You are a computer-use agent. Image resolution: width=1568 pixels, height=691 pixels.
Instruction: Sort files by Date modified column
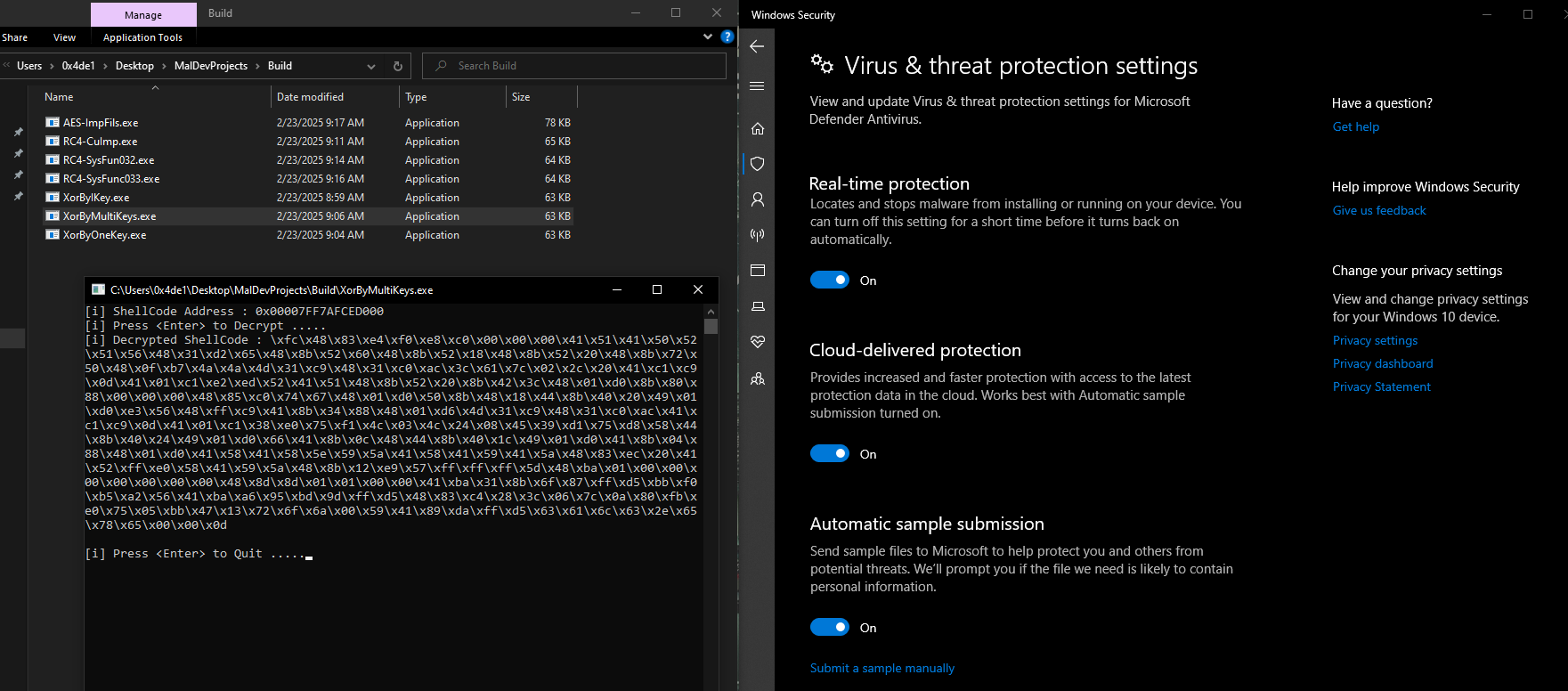[x=336, y=97]
